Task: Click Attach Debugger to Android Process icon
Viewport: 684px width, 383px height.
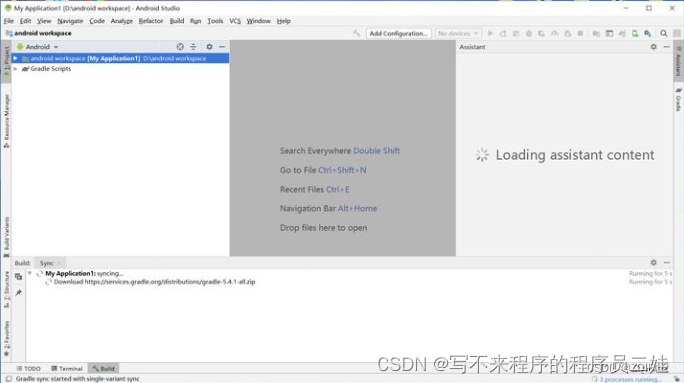Action: [x=568, y=34]
